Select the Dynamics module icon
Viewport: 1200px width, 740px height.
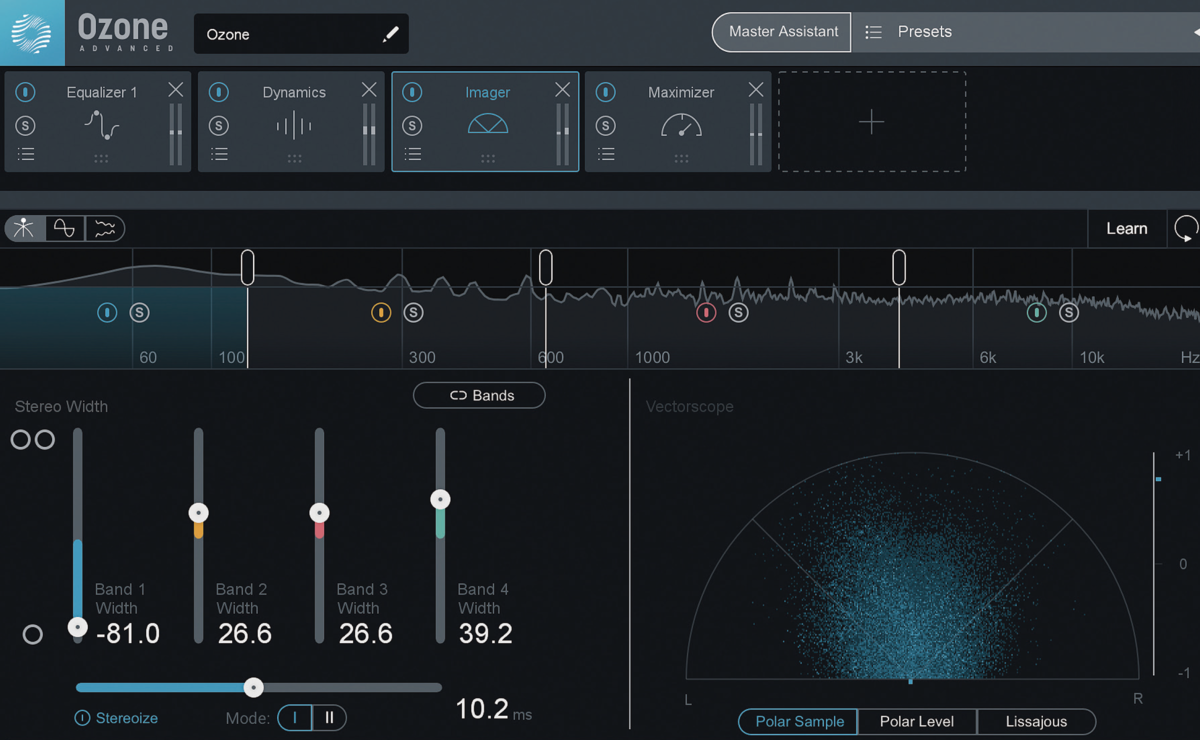[294, 126]
